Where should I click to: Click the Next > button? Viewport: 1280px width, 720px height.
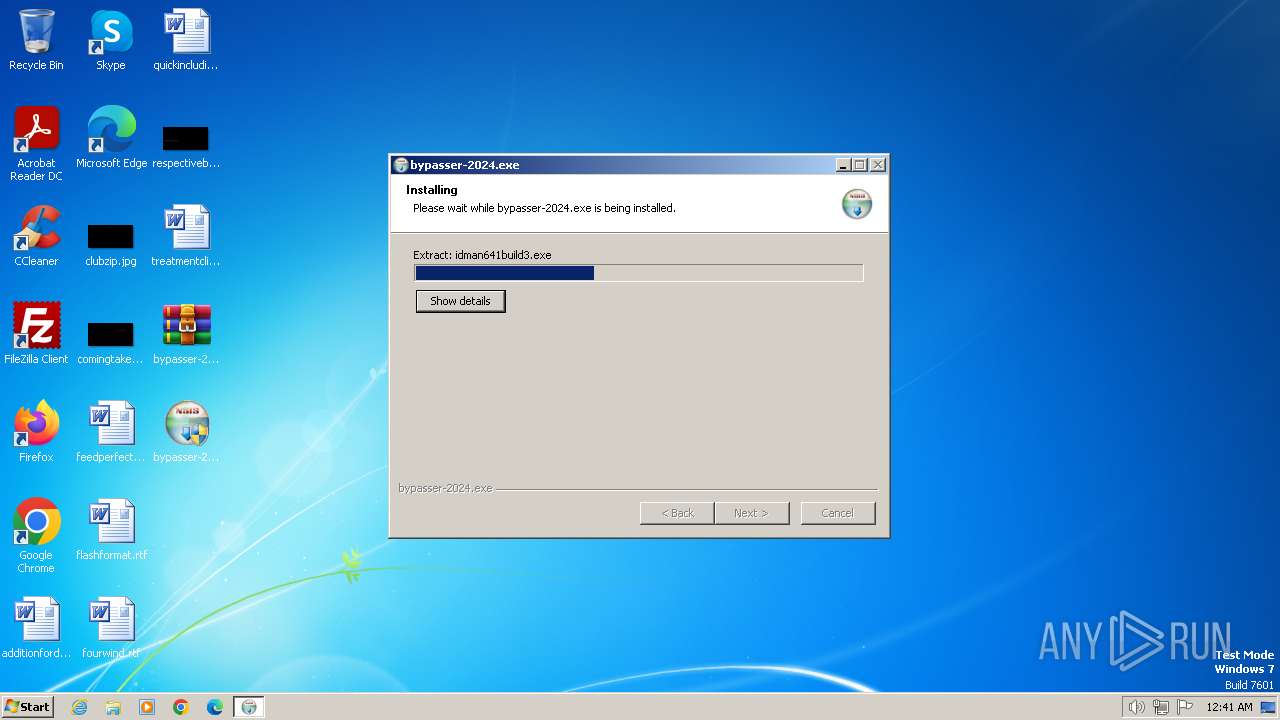point(752,513)
